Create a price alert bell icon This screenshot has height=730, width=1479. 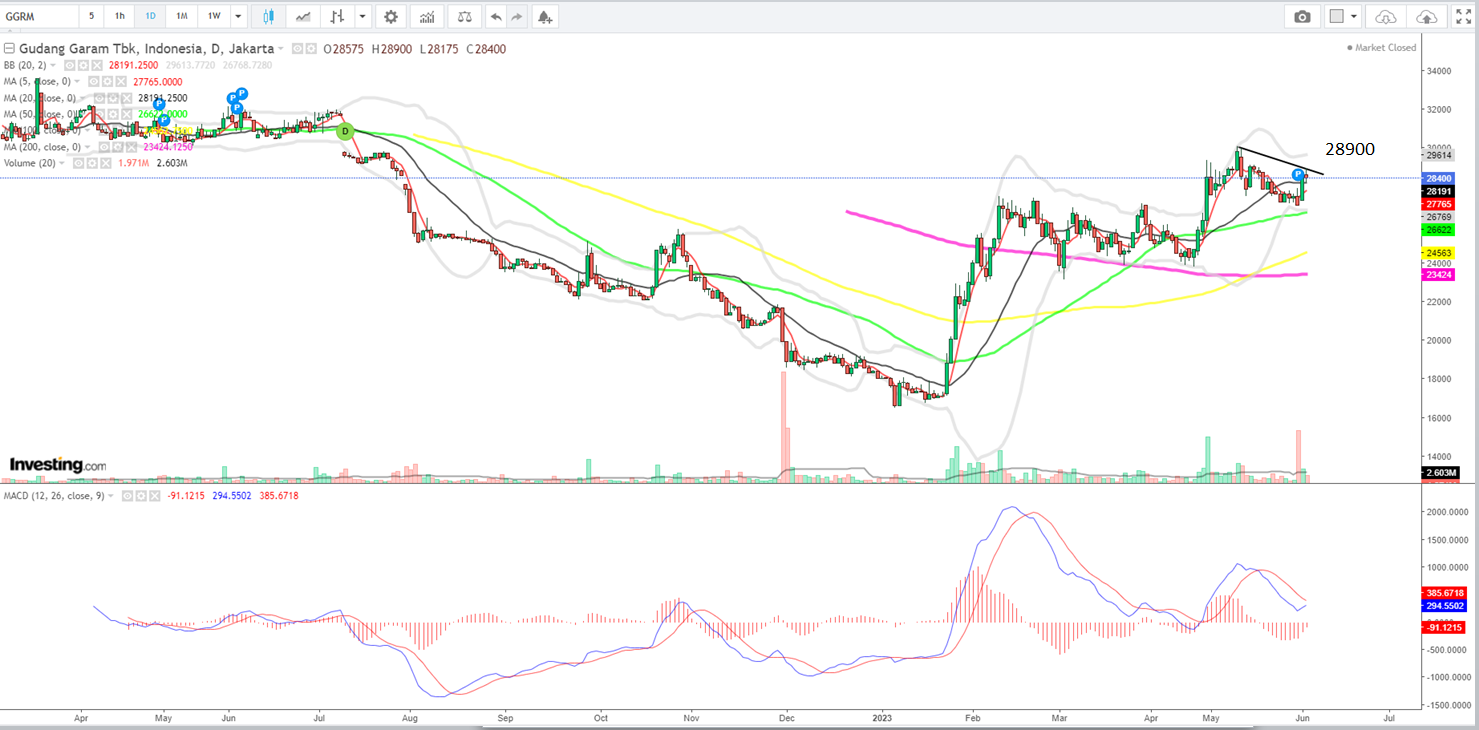(544, 16)
